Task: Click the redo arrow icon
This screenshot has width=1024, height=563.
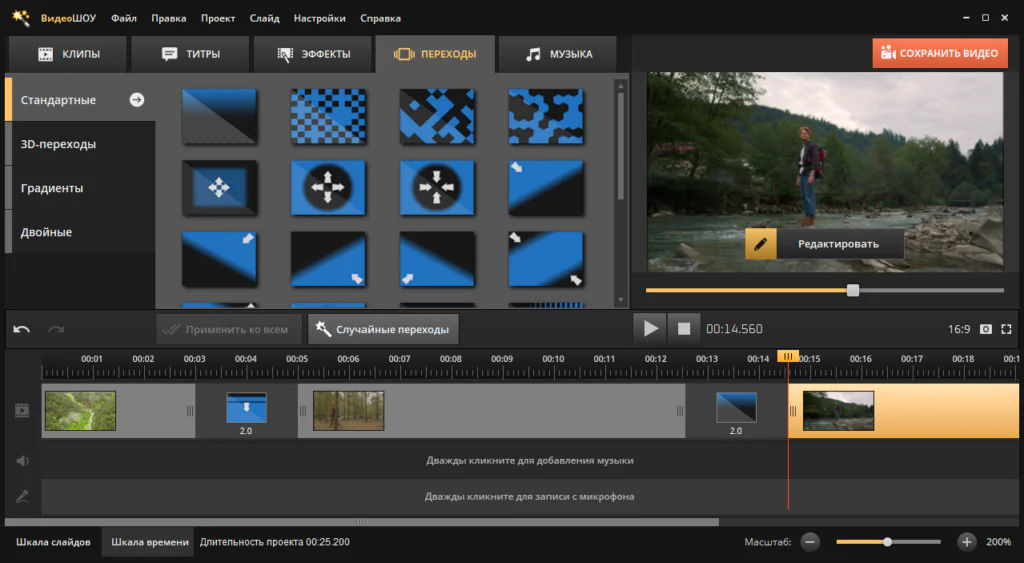Action: click(x=56, y=329)
